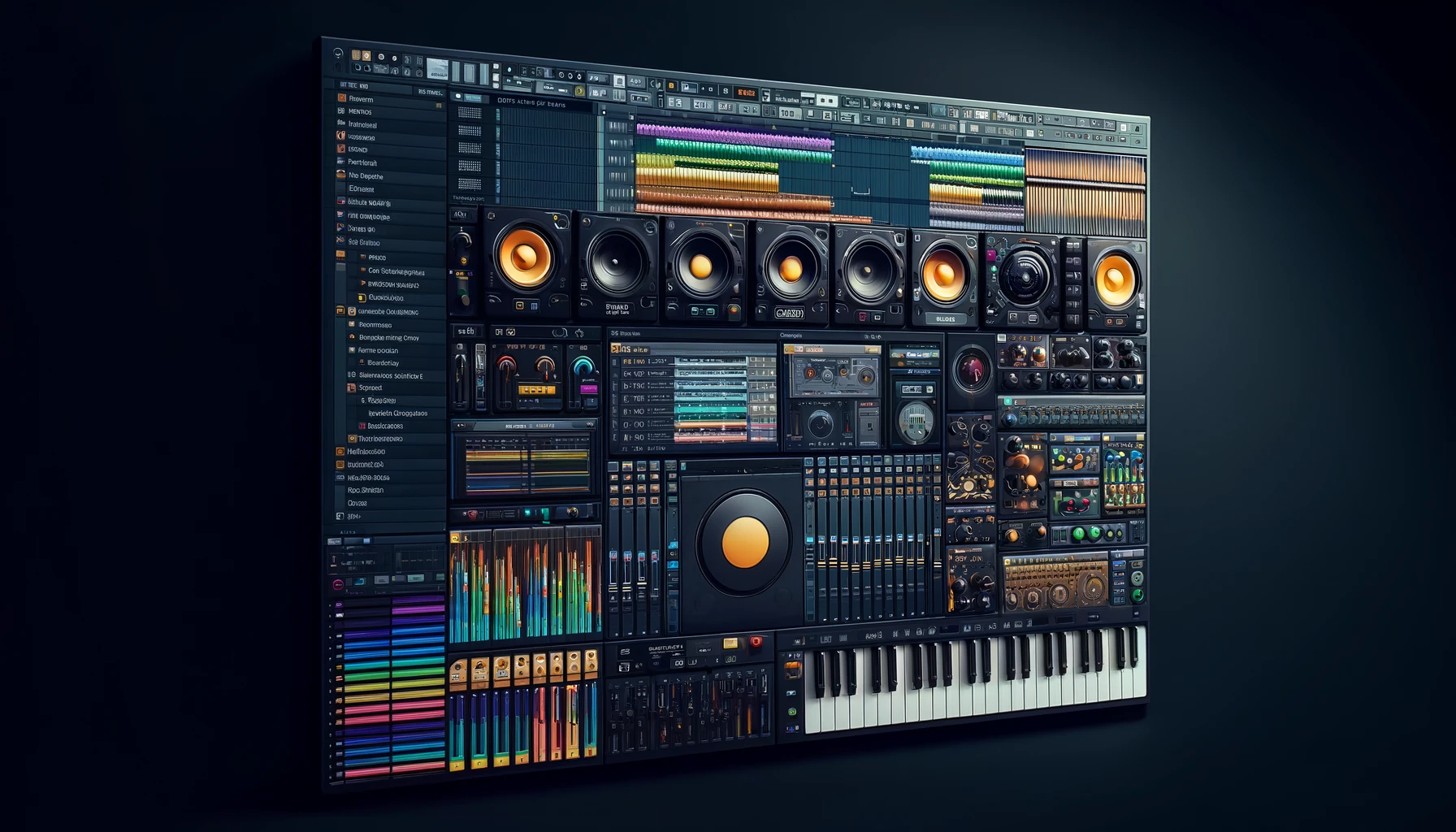Open the Omengels menu in the mixer header
Viewport: 1456px width, 832px height.
pyautogui.click(x=791, y=336)
